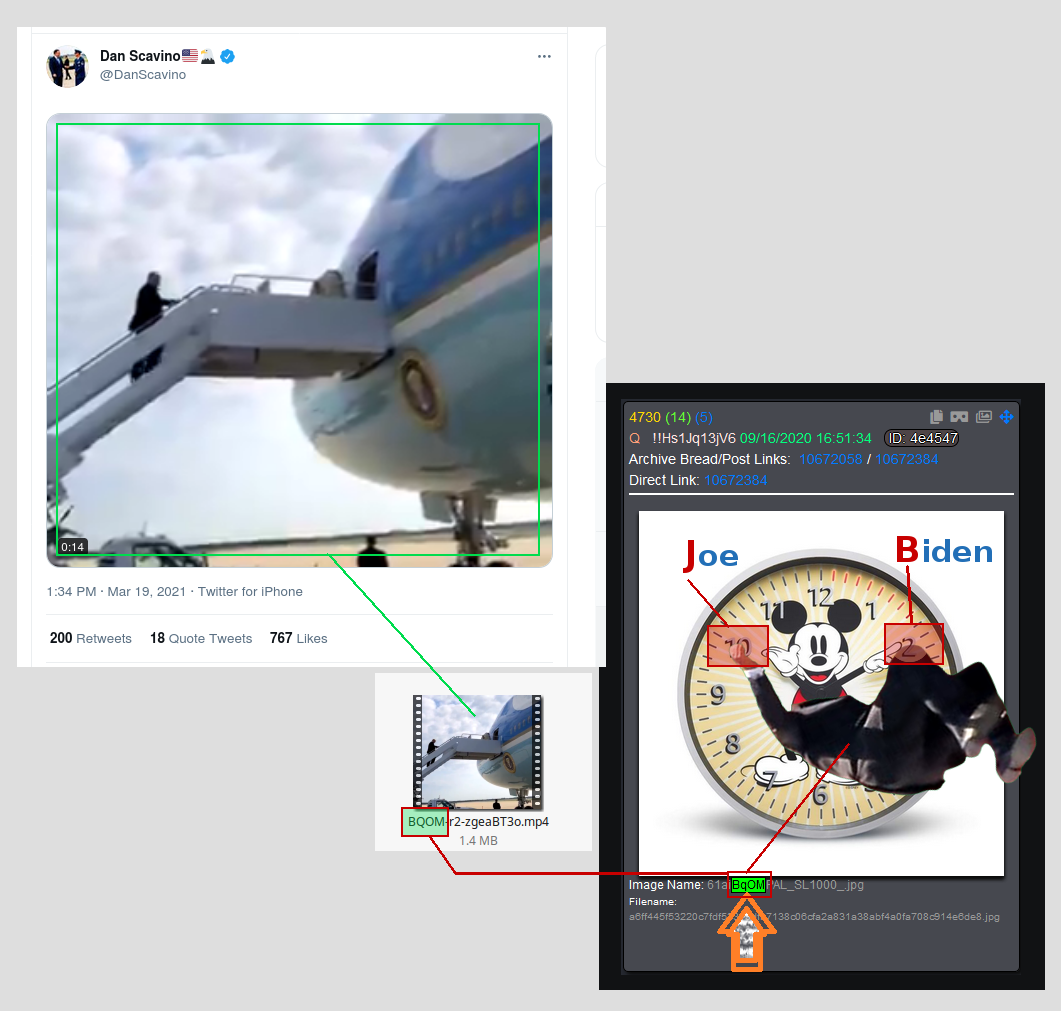Open the BQOM-r2-zgeaBT3o.mp4 file thumbnail

pyautogui.click(x=478, y=752)
